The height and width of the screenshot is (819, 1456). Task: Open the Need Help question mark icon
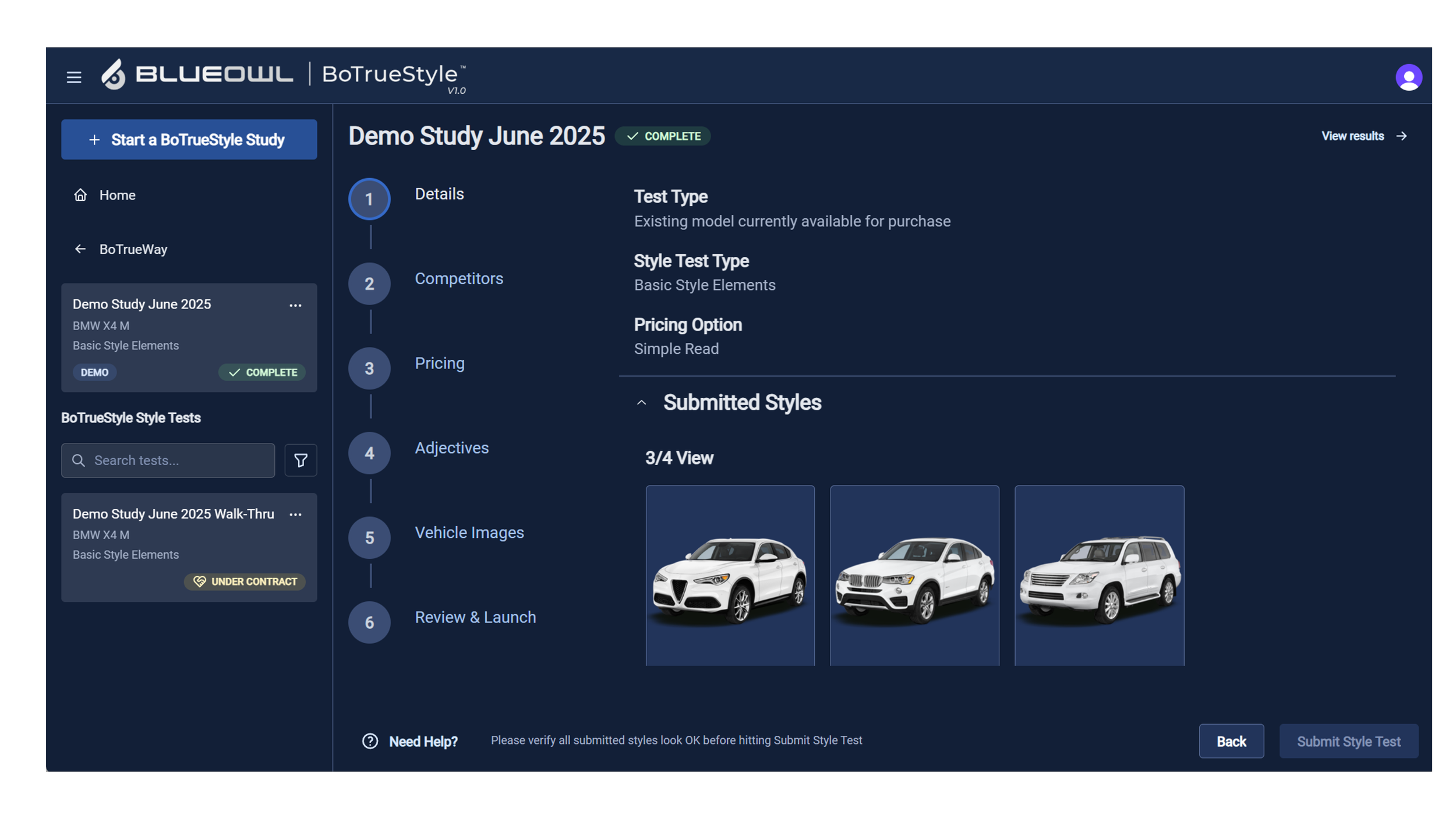pyautogui.click(x=370, y=741)
